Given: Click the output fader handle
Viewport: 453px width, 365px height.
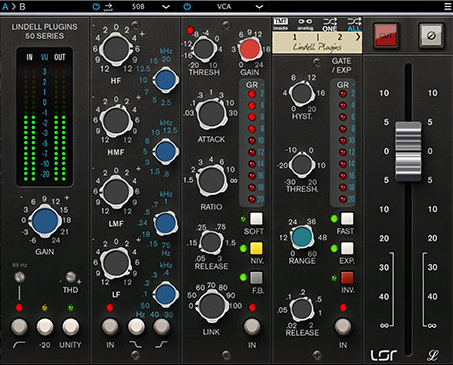Looking at the screenshot, I should [408, 151].
